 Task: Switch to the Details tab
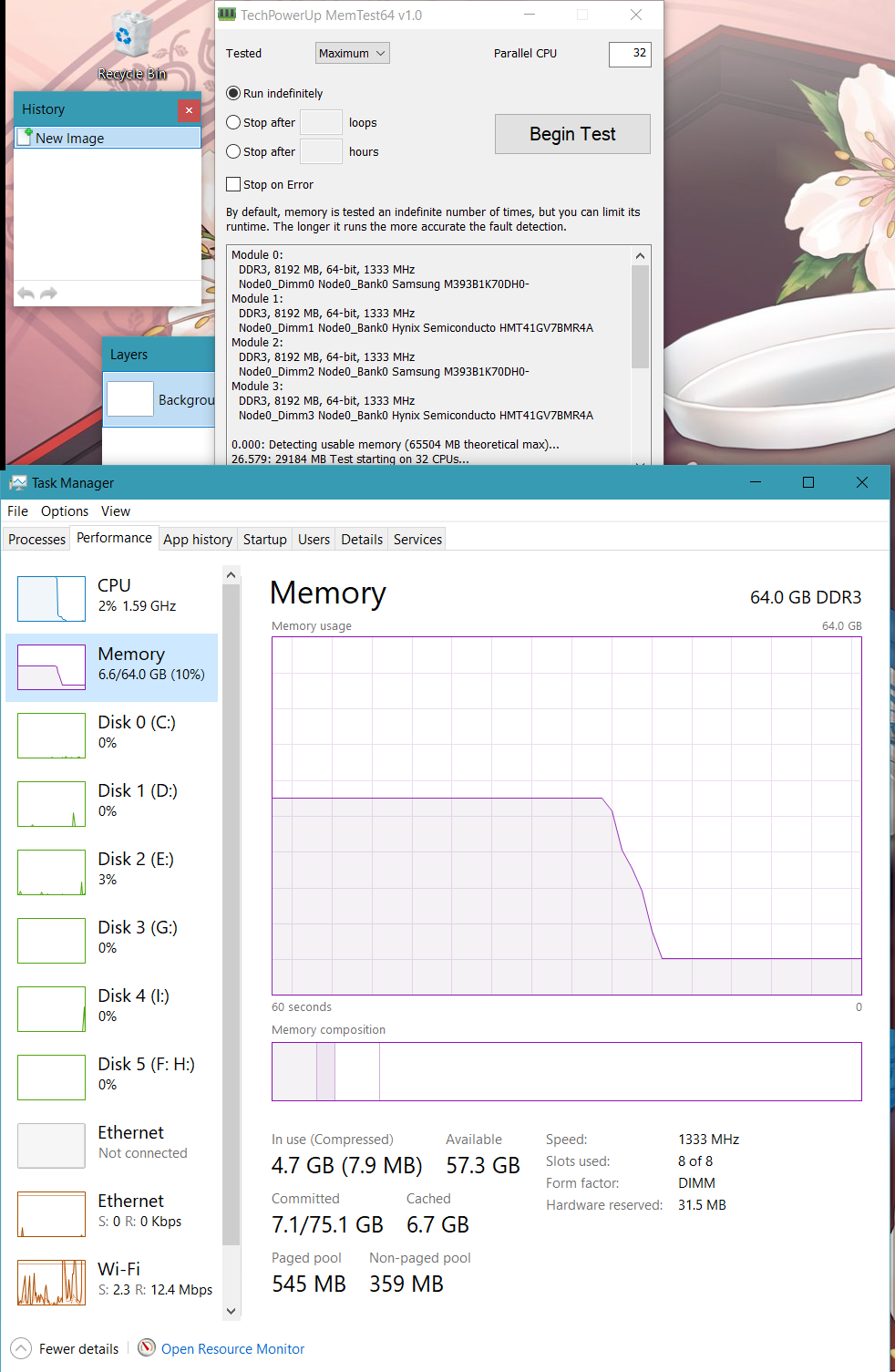(362, 540)
